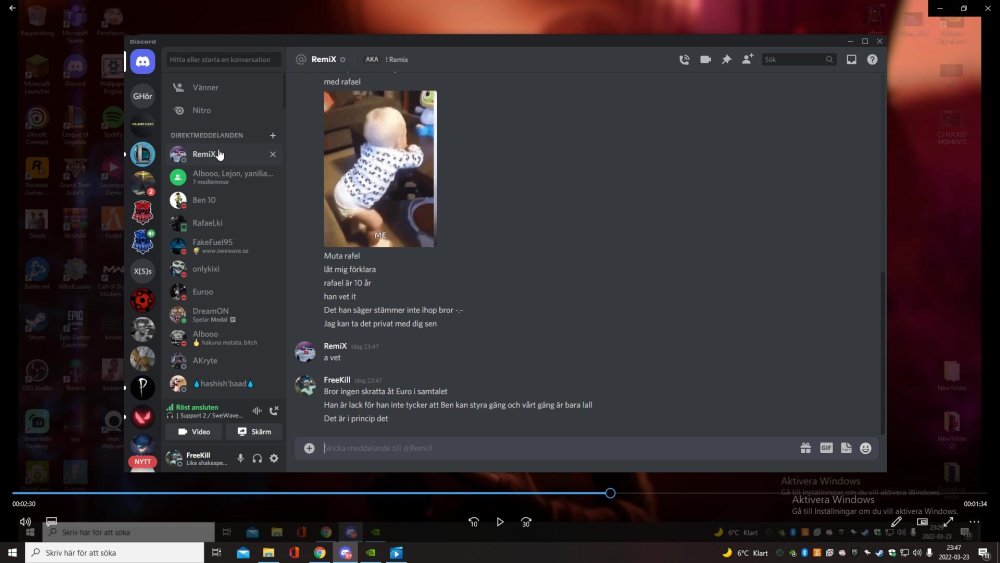This screenshot has width=1000, height=563.
Task: Open the video player volume control
Action: [25, 522]
